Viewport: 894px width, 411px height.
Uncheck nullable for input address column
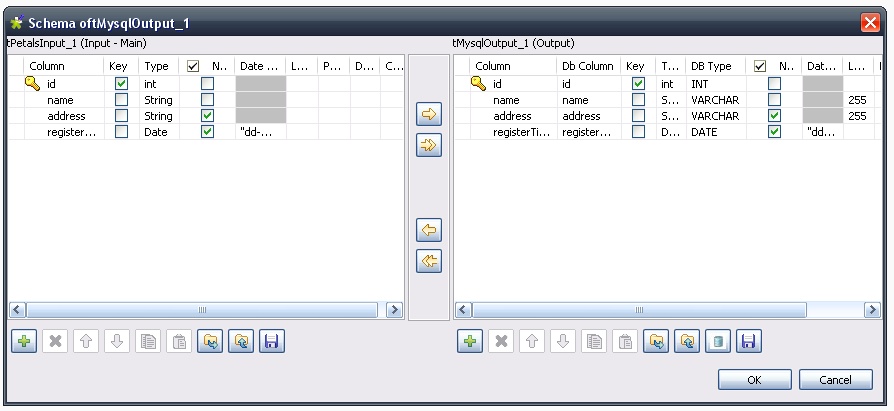click(207, 116)
